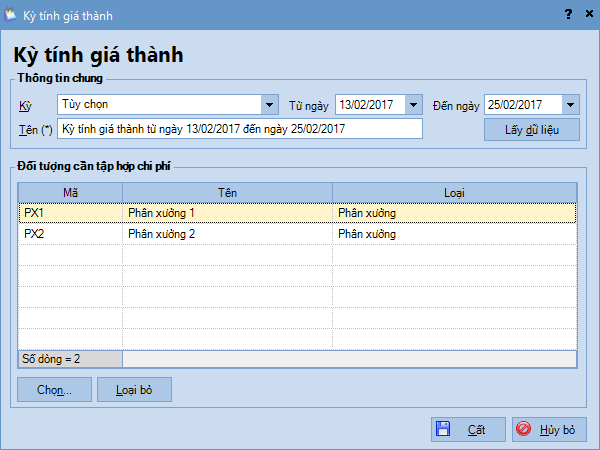The width and height of the screenshot is (600, 450).
Task: Click the Cất save button
Action: [x=465, y=429]
